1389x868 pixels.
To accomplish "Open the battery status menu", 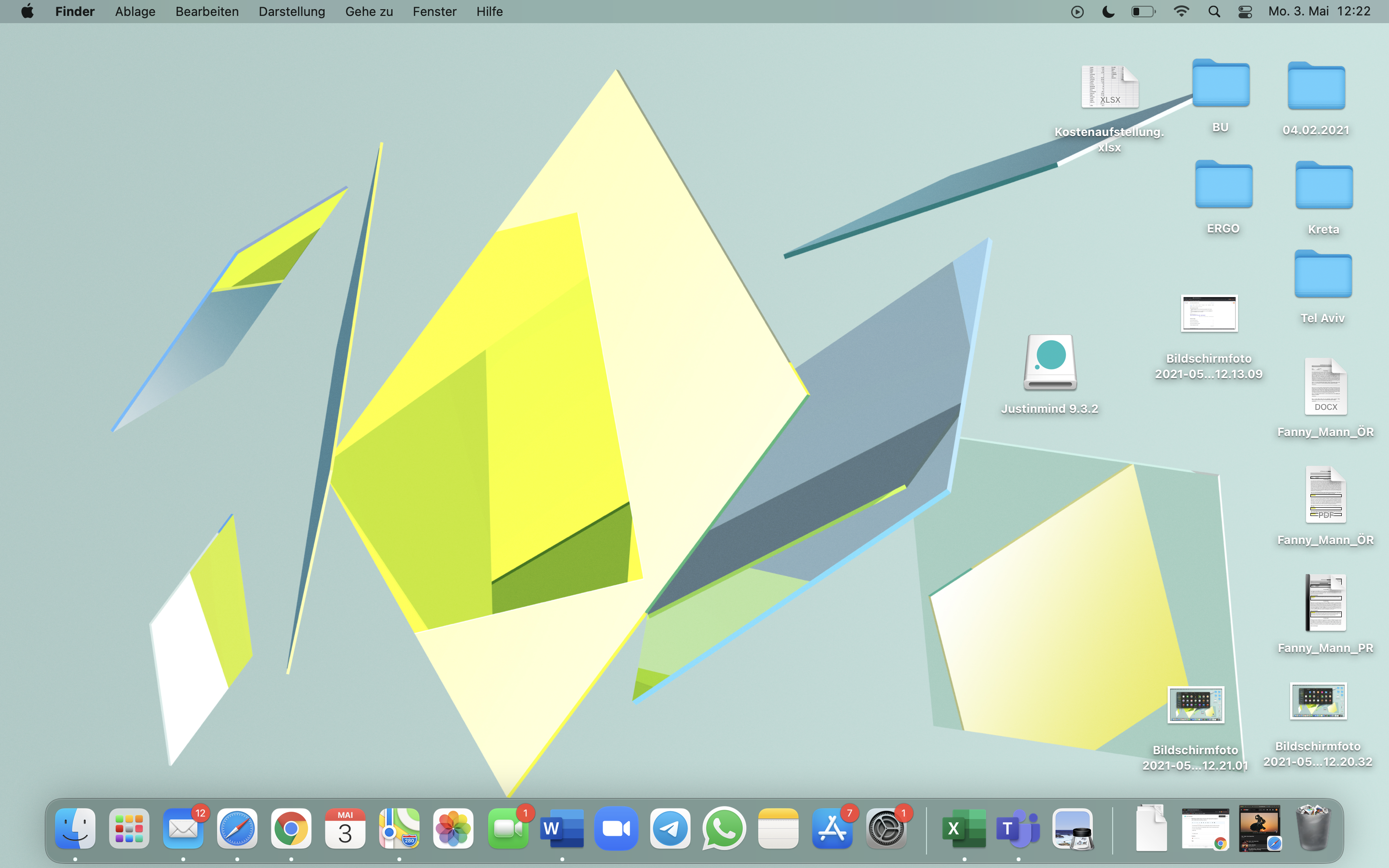I will (1143, 12).
